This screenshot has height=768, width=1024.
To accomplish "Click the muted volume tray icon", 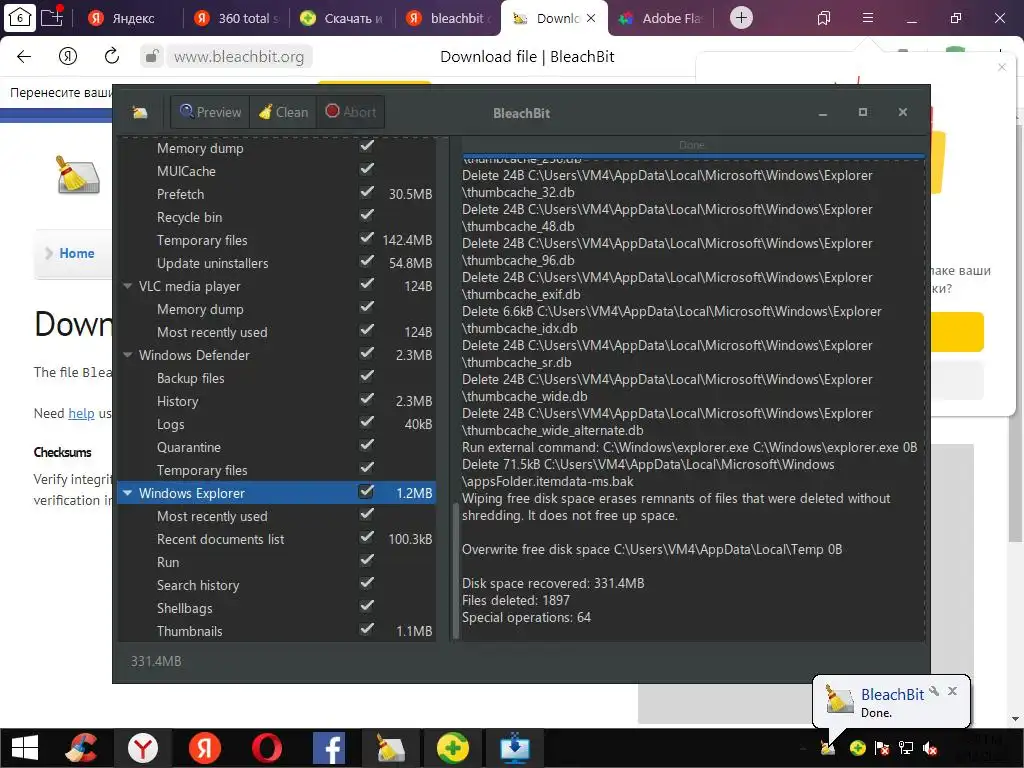I will 930,748.
